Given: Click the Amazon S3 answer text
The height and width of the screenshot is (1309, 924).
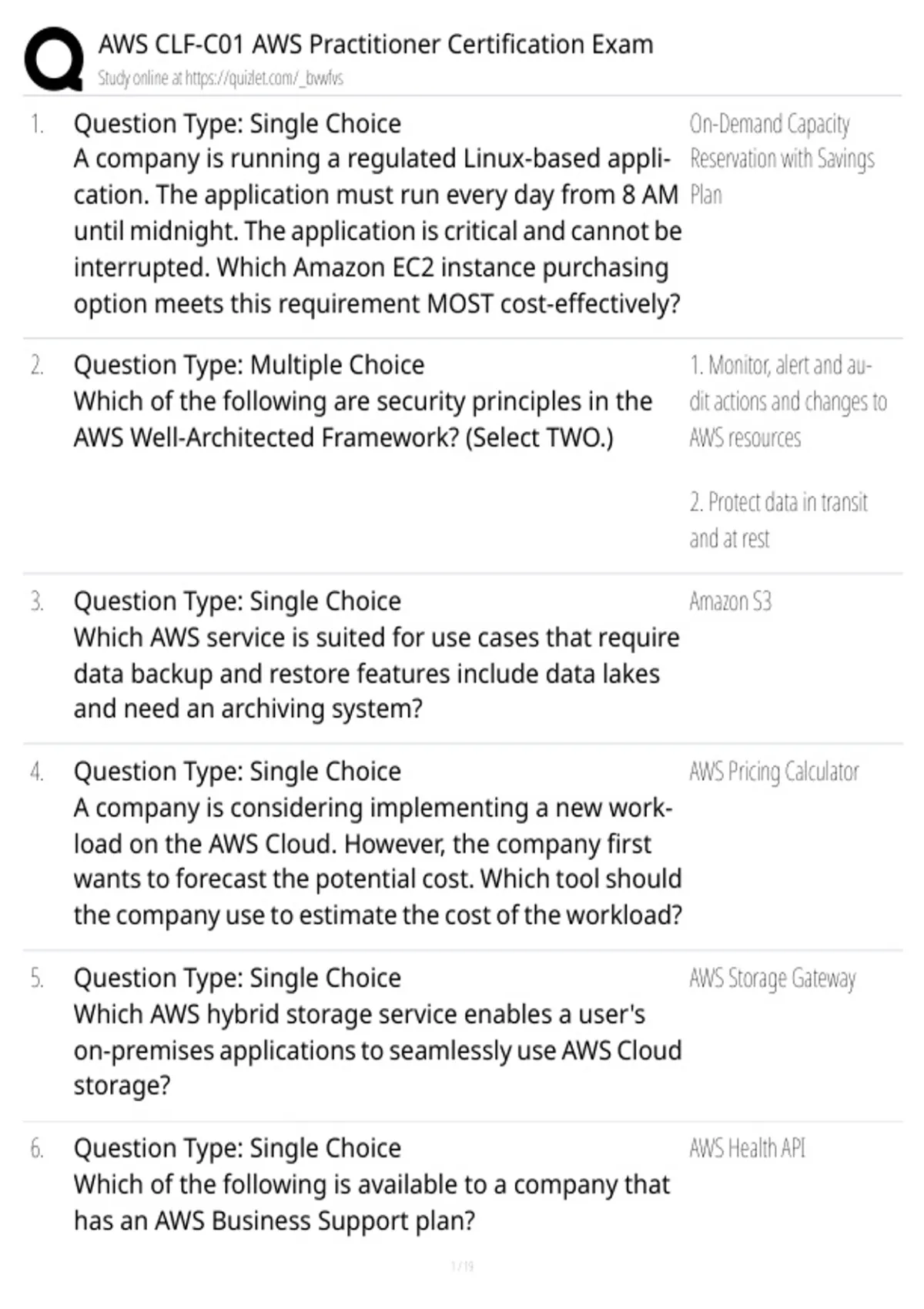Looking at the screenshot, I should click(x=730, y=601).
